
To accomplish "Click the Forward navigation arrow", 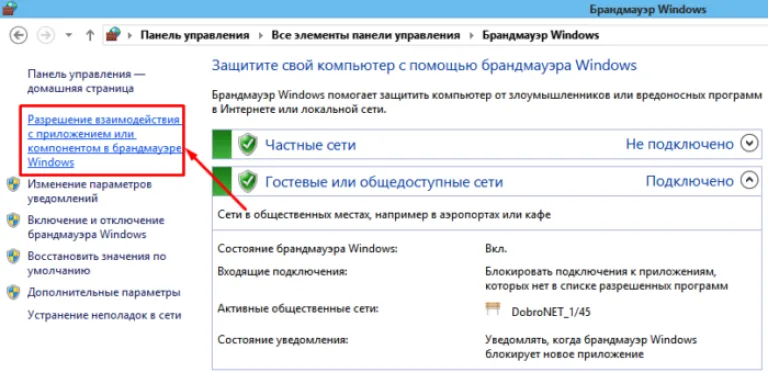I will (x=46, y=35).
